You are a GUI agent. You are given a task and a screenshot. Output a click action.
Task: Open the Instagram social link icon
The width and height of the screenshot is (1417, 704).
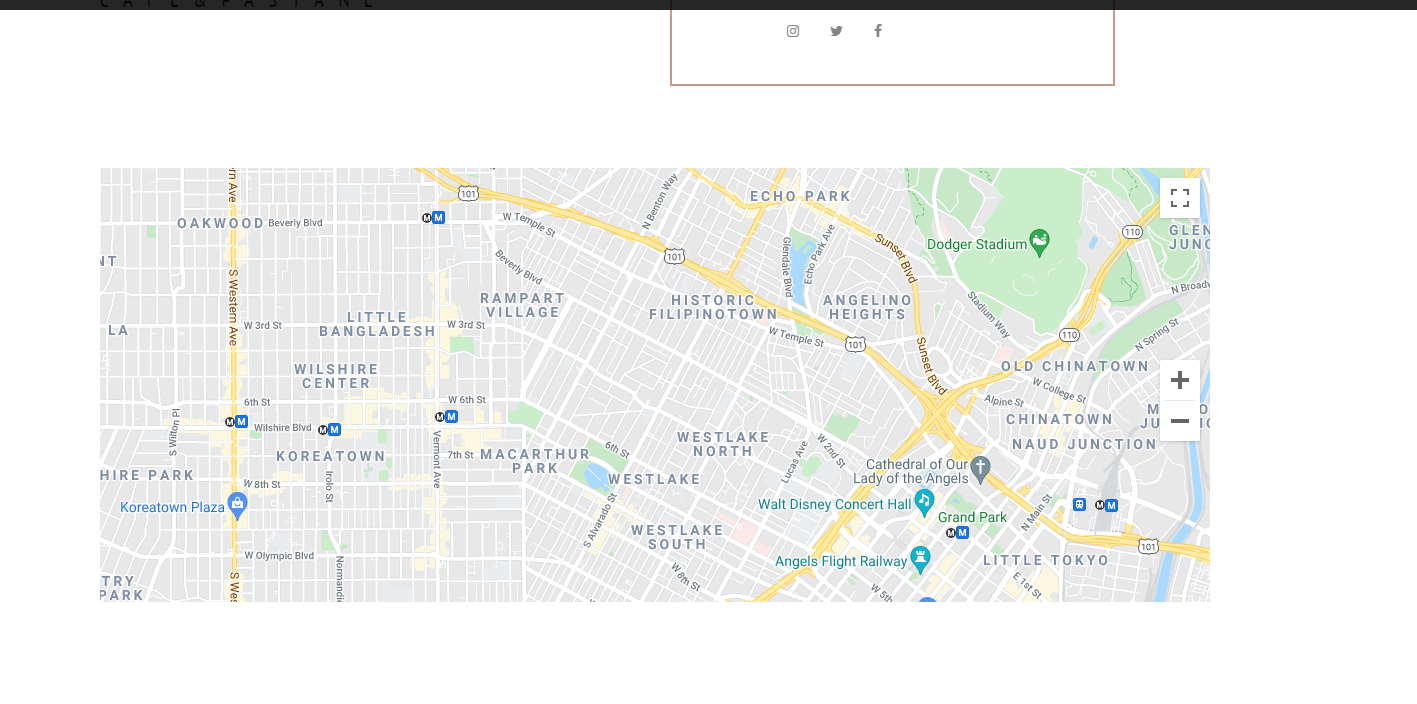pyautogui.click(x=793, y=31)
